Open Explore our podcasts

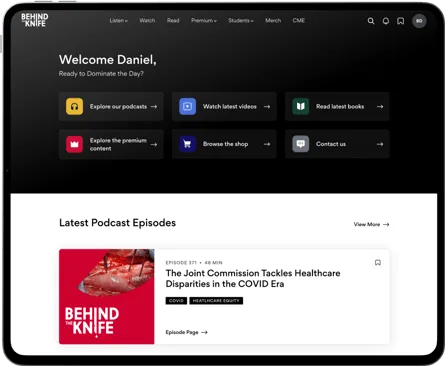tap(111, 107)
